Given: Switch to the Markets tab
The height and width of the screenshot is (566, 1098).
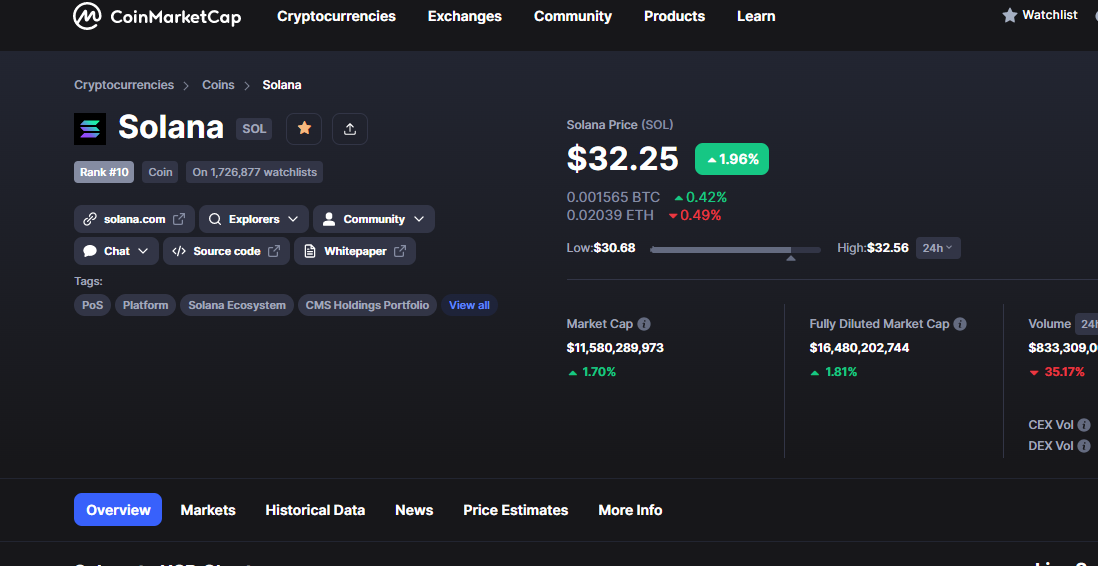Looking at the screenshot, I should [208, 510].
